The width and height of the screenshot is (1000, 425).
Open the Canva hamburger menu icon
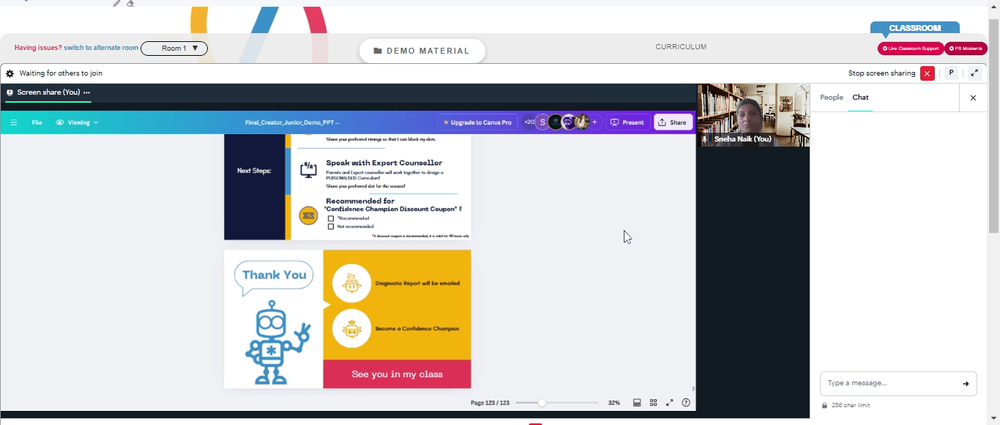click(x=14, y=123)
